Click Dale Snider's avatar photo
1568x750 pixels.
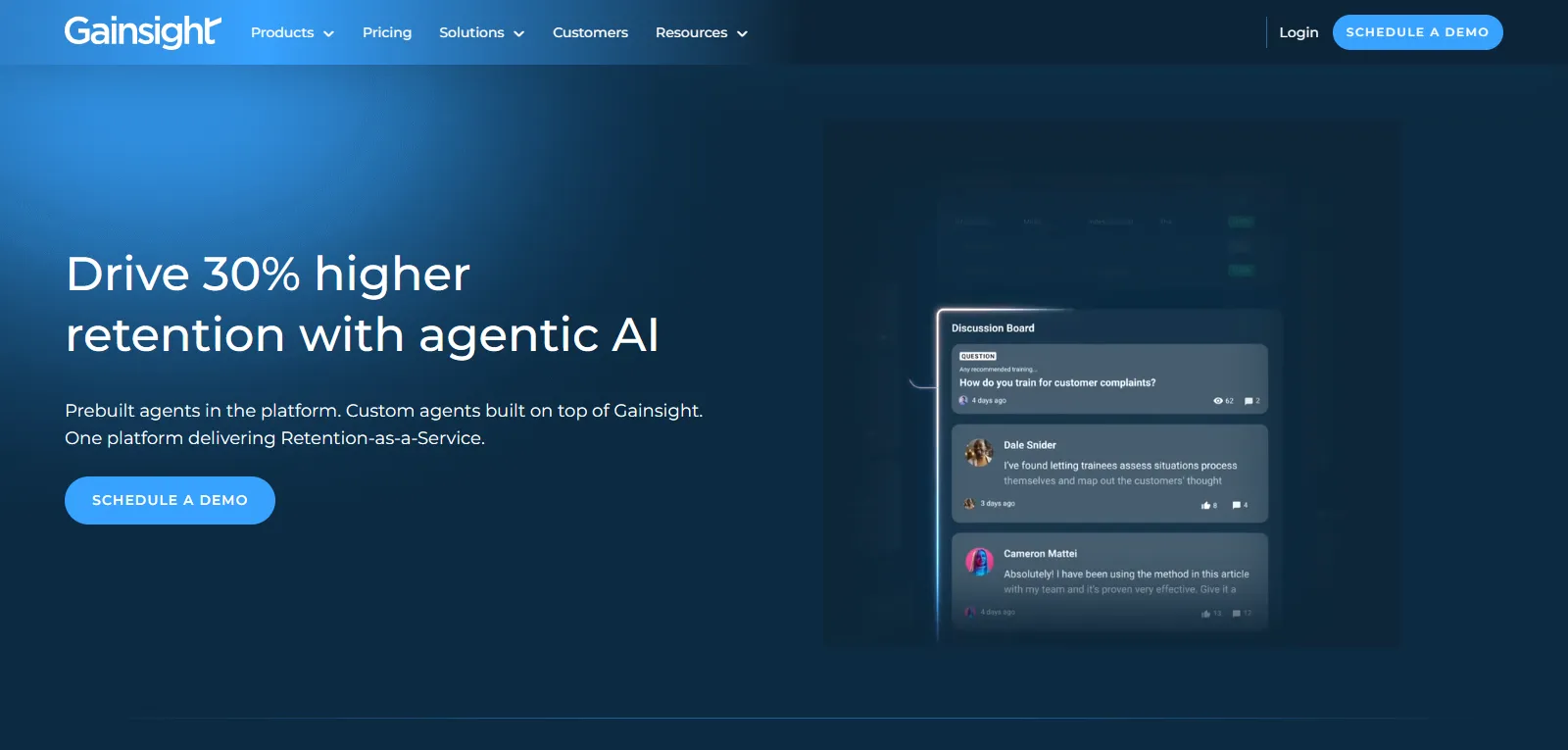pos(979,452)
